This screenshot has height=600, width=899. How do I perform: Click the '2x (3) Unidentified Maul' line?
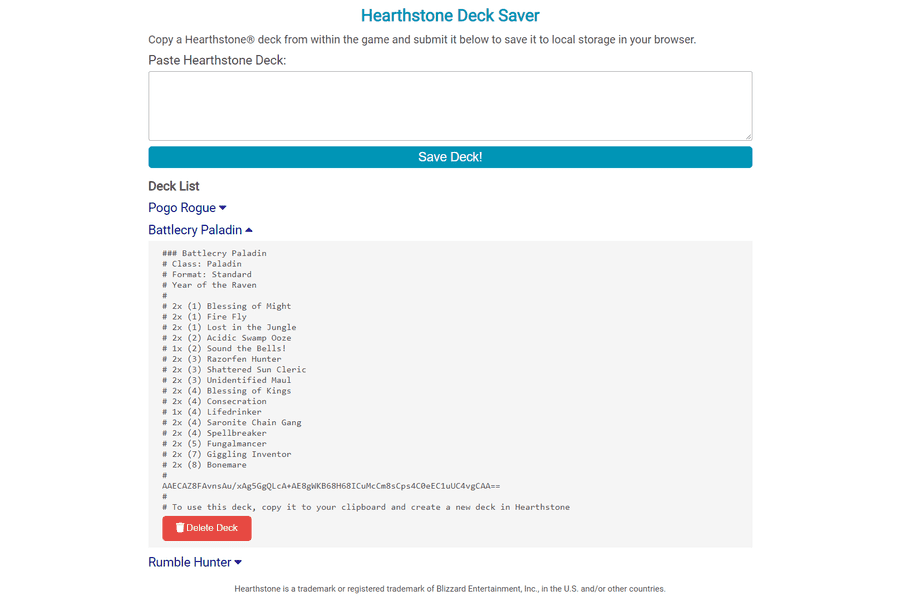pyautogui.click(x=226, y=380)
